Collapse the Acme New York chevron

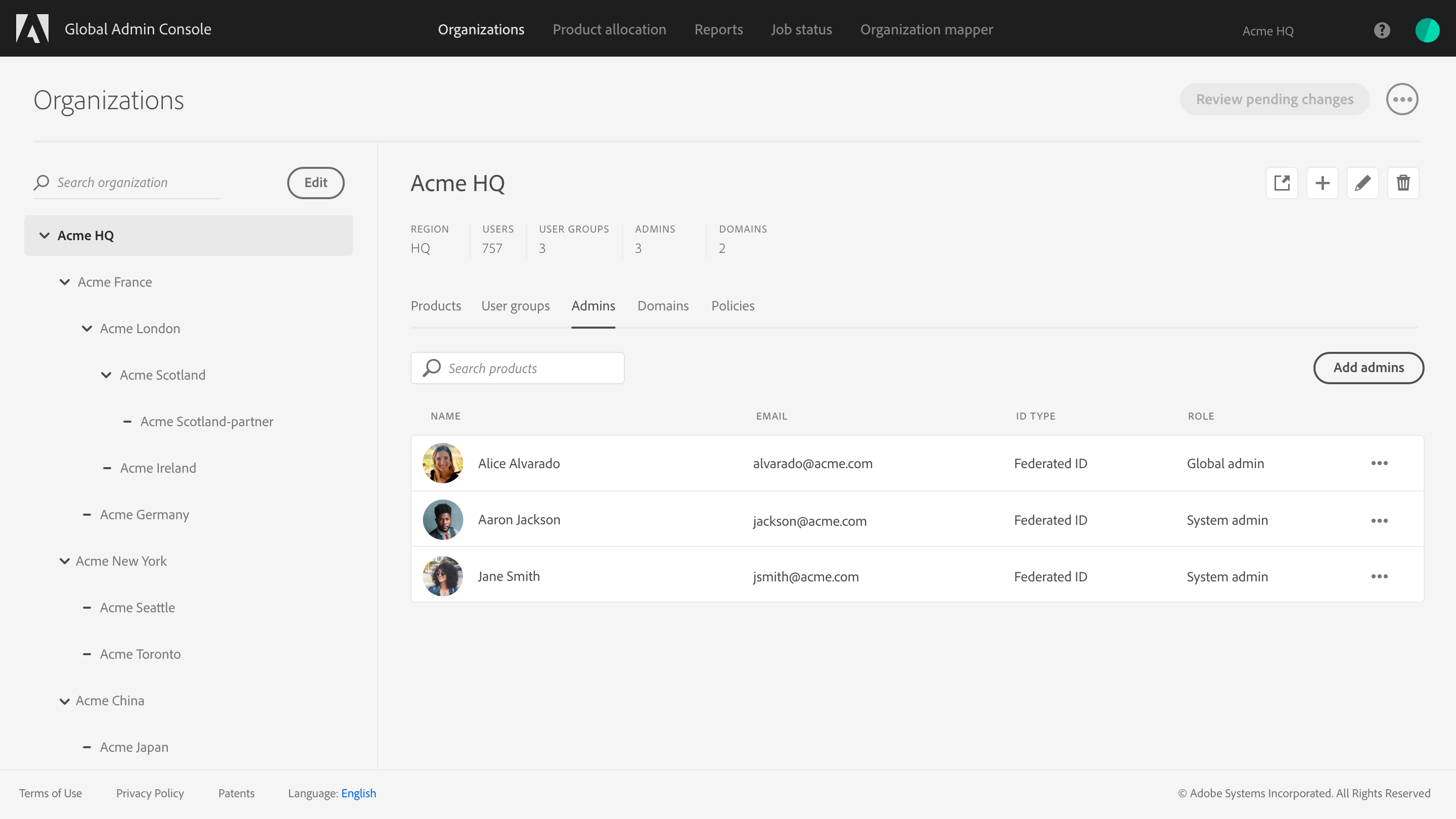tap(64, 561)
